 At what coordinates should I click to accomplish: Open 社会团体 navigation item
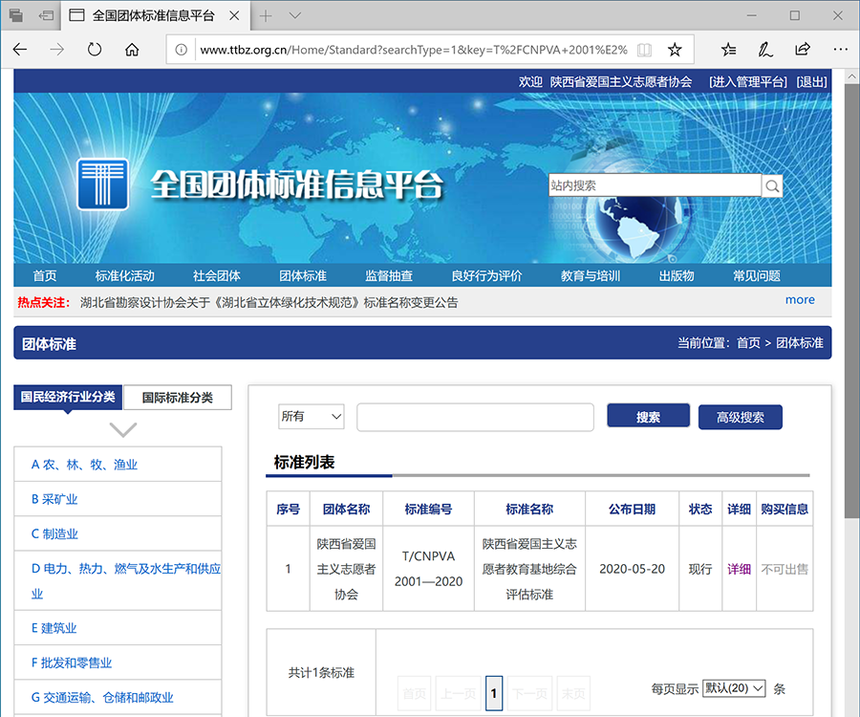[x=217, y=276]
